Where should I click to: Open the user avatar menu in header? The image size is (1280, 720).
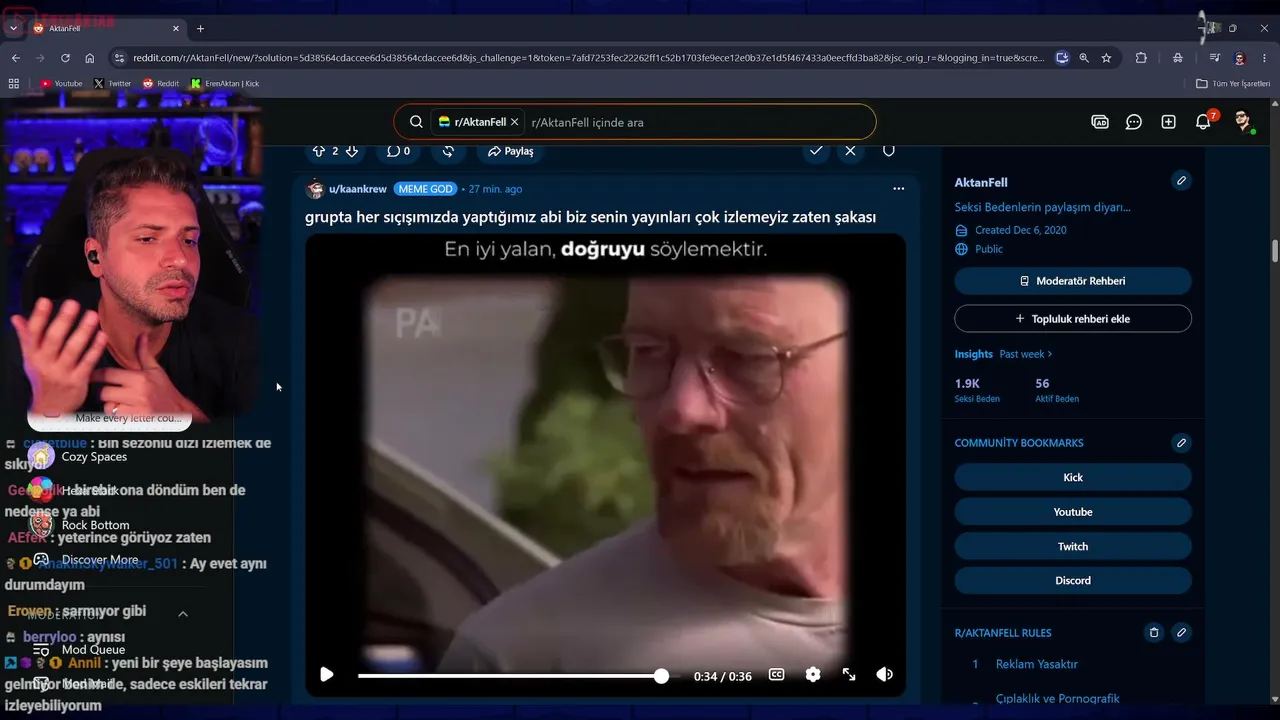click(1242, 122)
